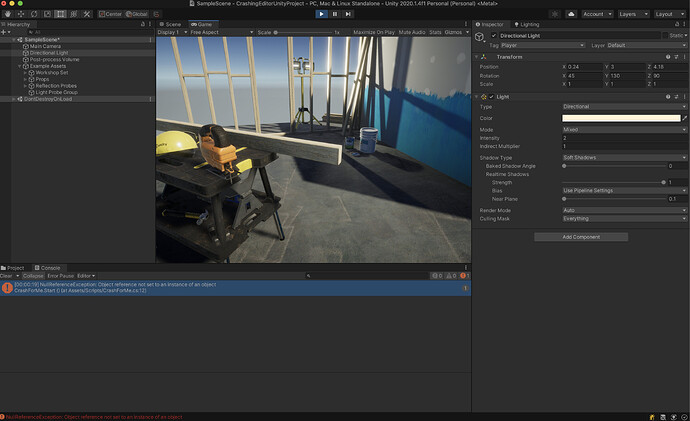Screen dimensions: 690x421
Task: Open Light component presets icon
Action: pyautogui.click(x=676, y=97)
